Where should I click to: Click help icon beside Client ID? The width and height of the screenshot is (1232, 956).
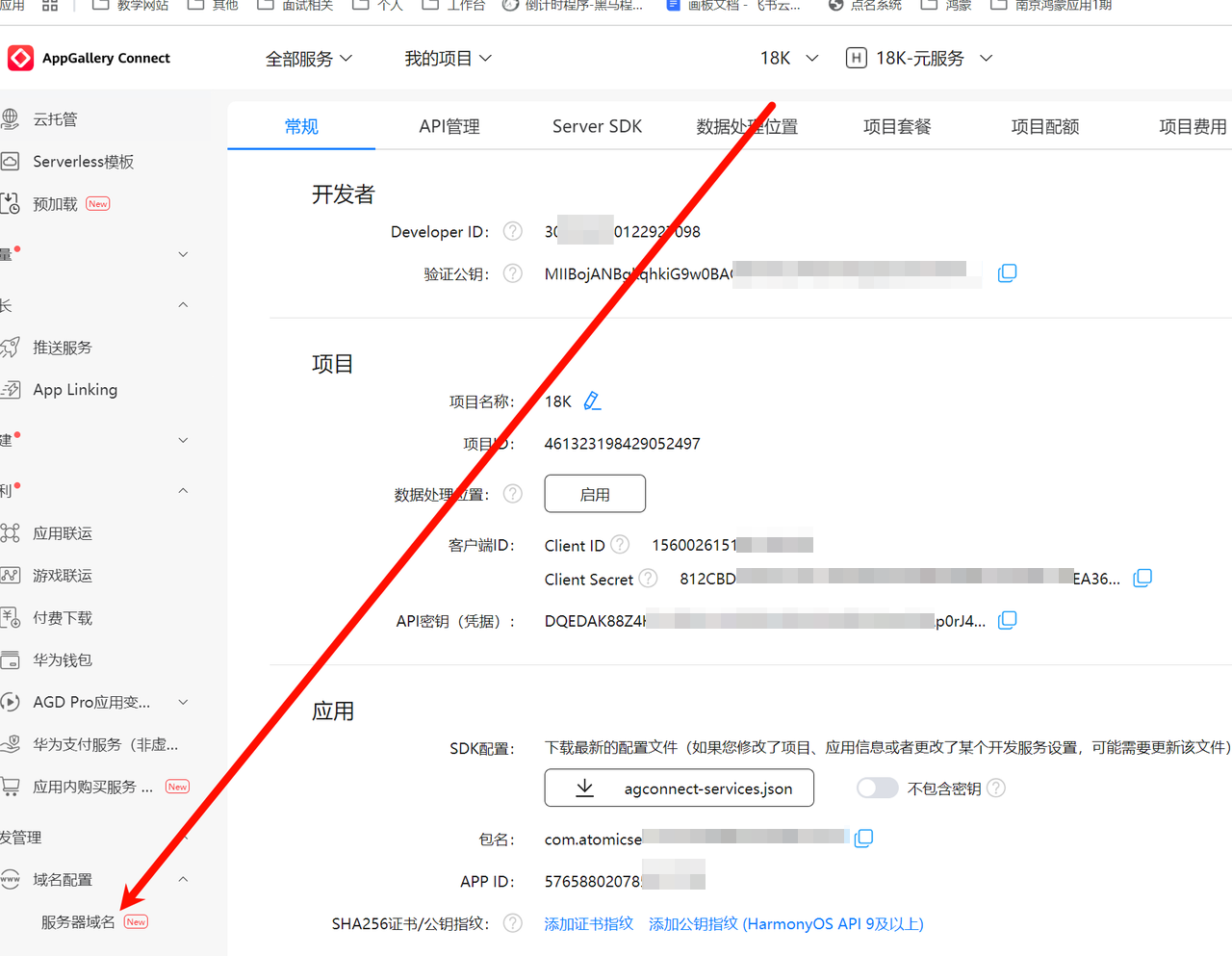[x=620, y=545]
